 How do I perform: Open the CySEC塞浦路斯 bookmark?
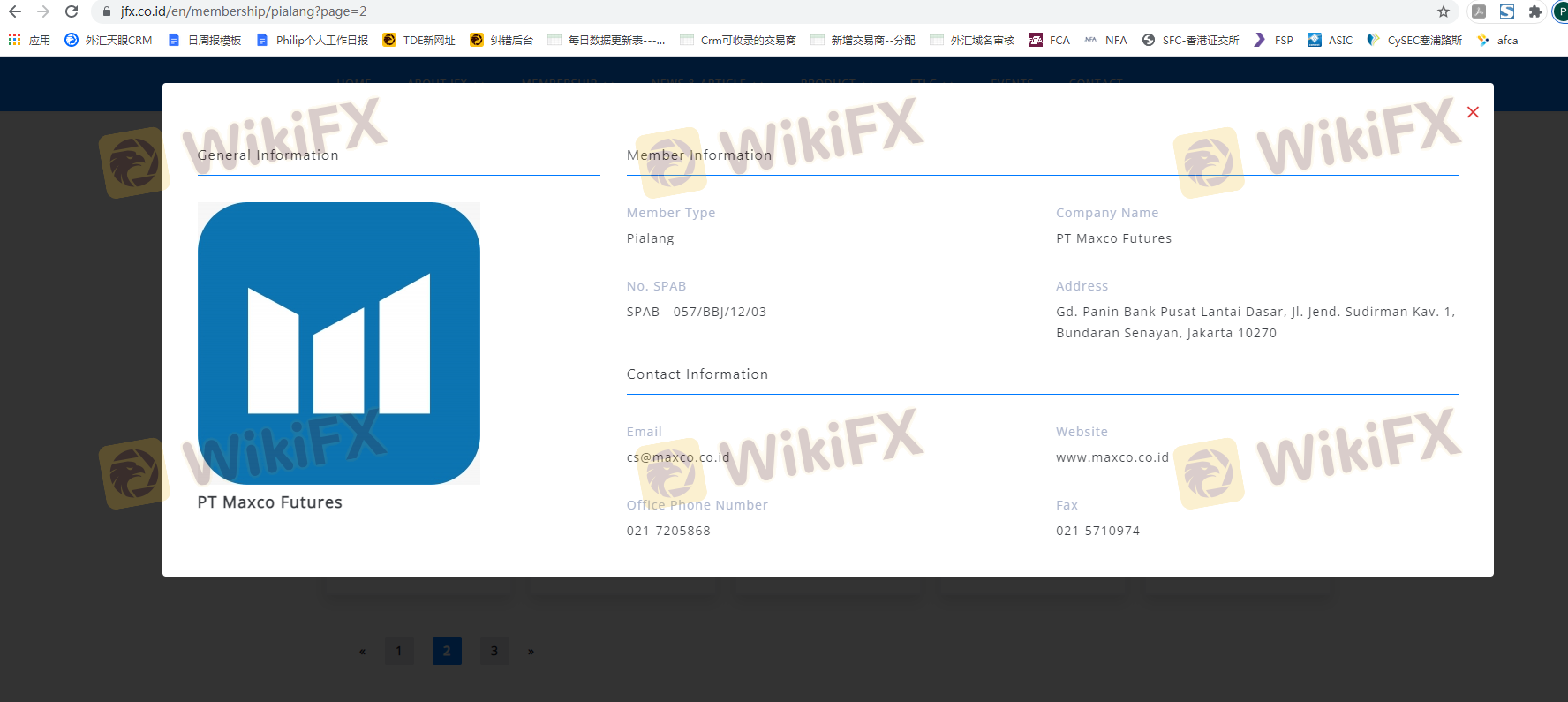tap(1414, 40)
